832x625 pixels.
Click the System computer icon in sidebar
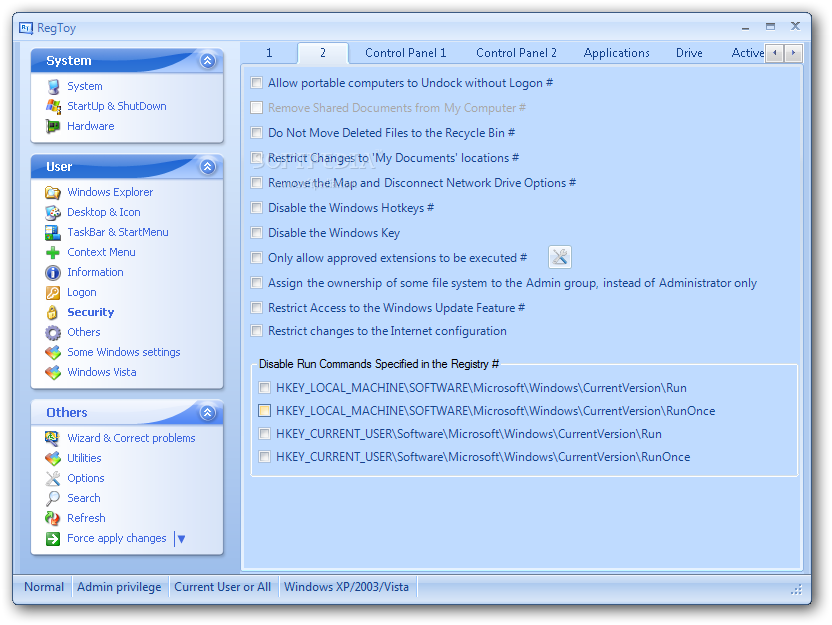pos(53,86)
